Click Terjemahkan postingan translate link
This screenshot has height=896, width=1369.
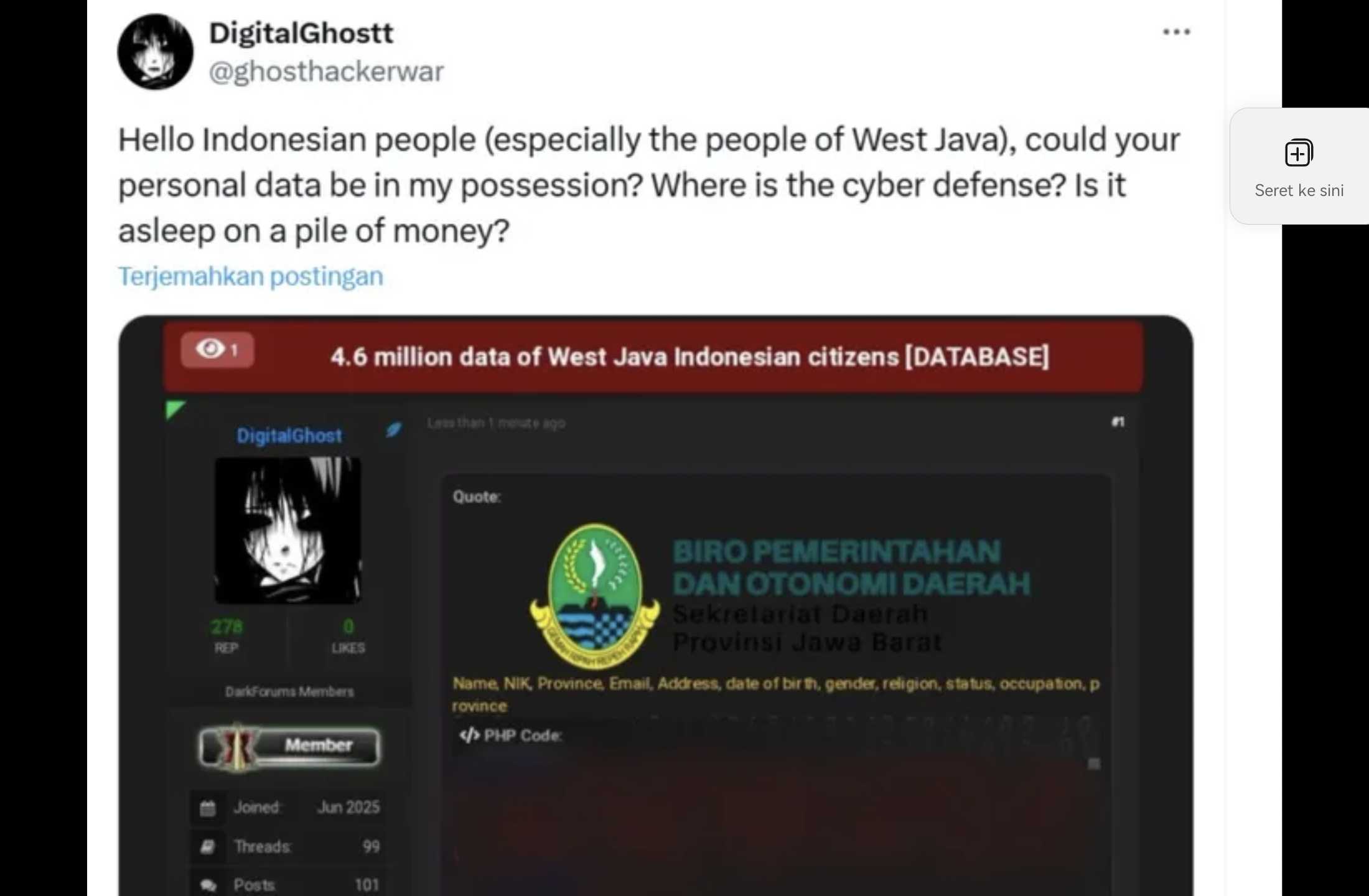pos(251,276)
